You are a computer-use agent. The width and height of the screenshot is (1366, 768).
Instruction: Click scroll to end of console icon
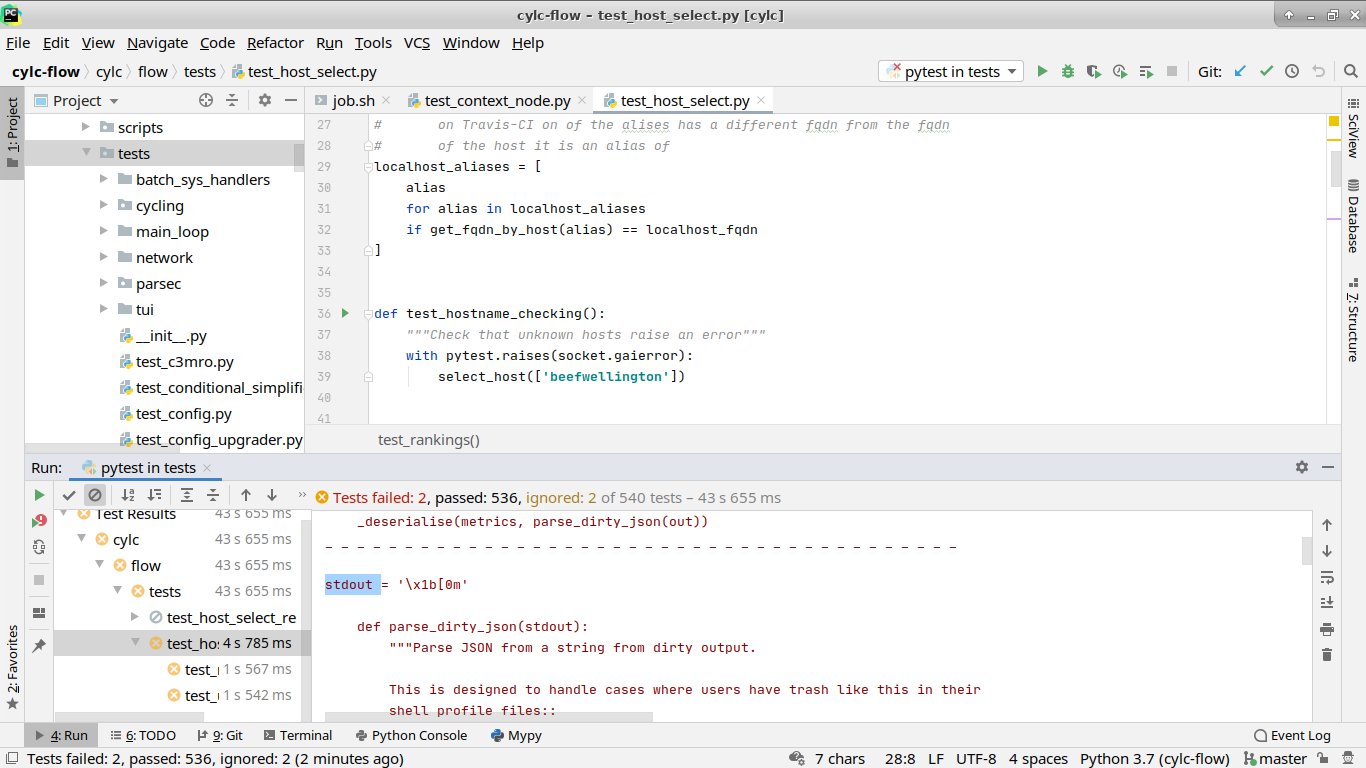[x=1327, y=603]
